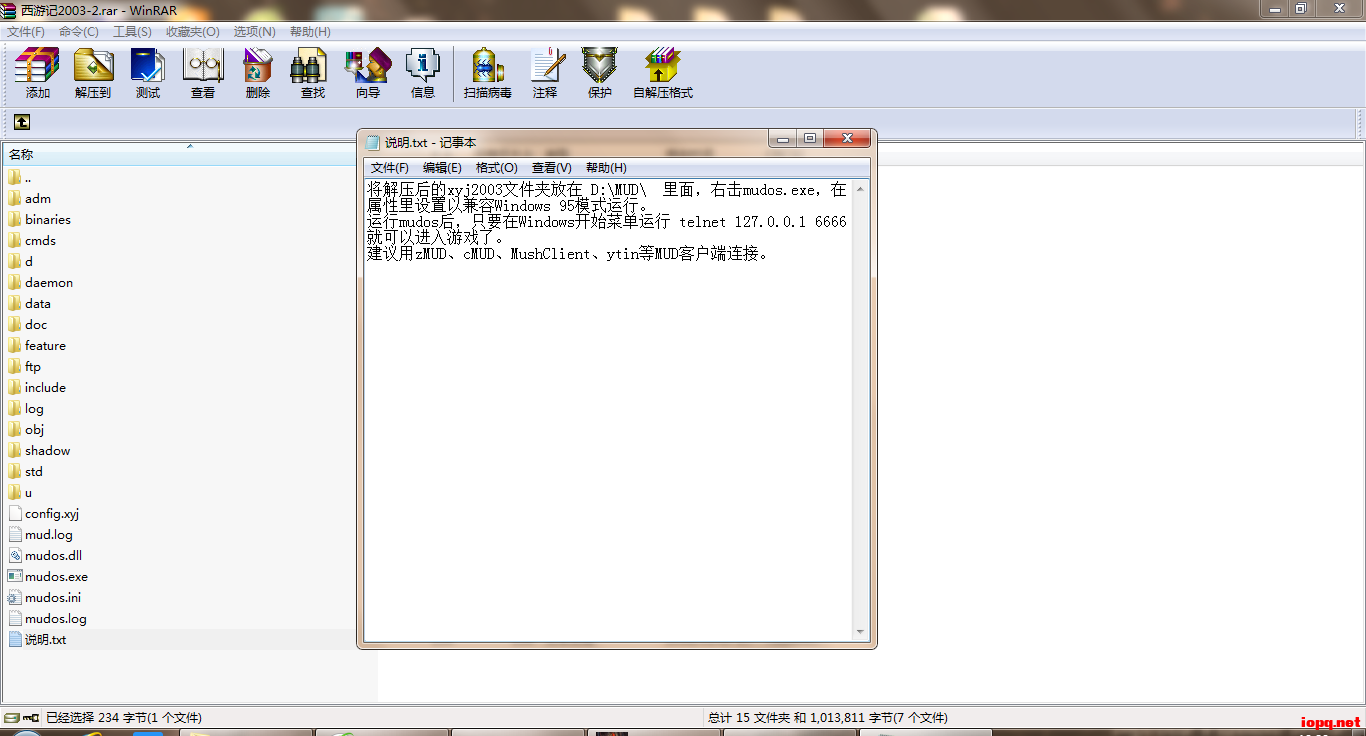Sort file list by 名称 column header
Image resolution: width=1366 pixels, height=736 pixels.
22,155
